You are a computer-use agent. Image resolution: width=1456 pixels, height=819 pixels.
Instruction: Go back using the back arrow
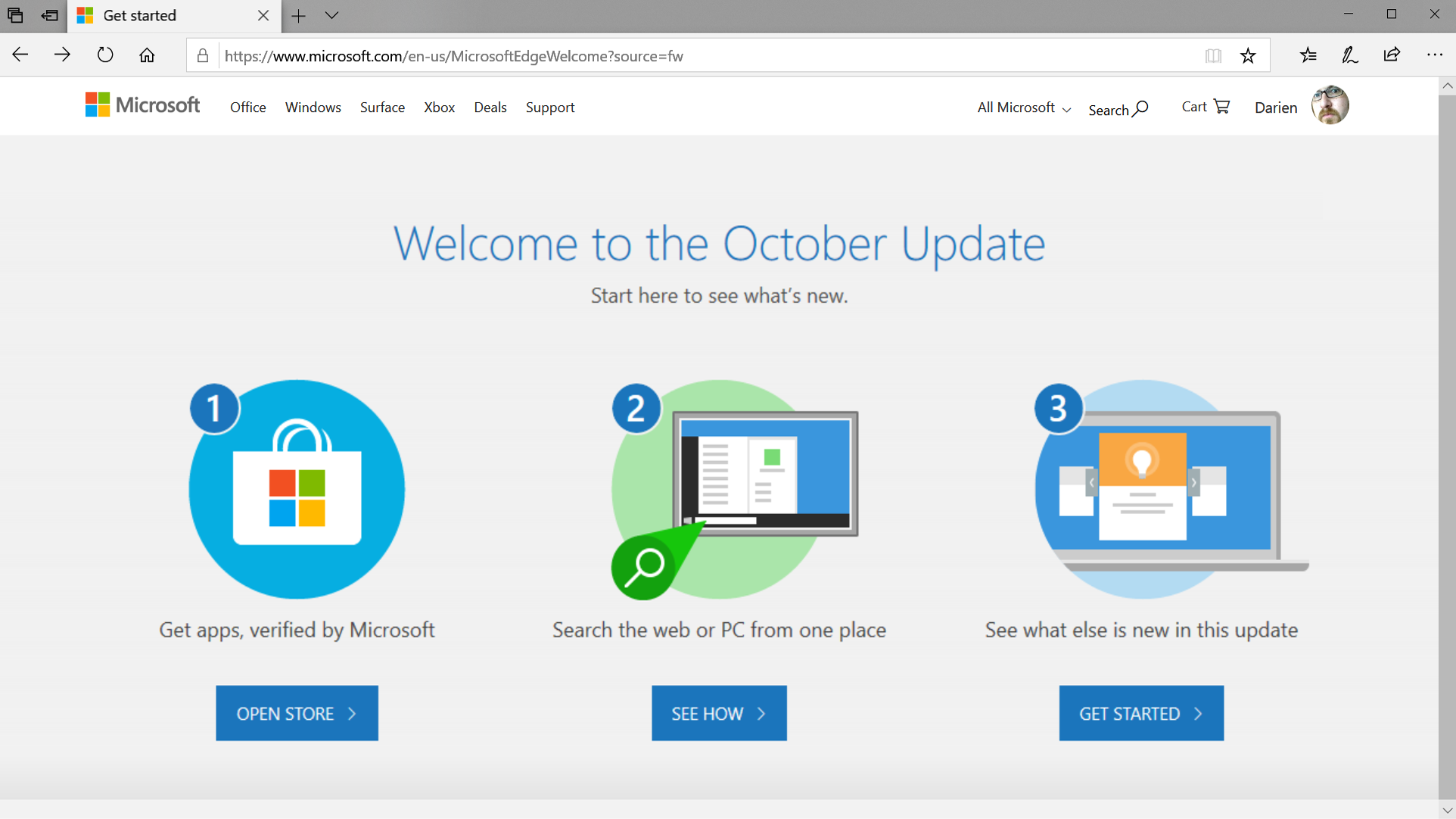20,54
